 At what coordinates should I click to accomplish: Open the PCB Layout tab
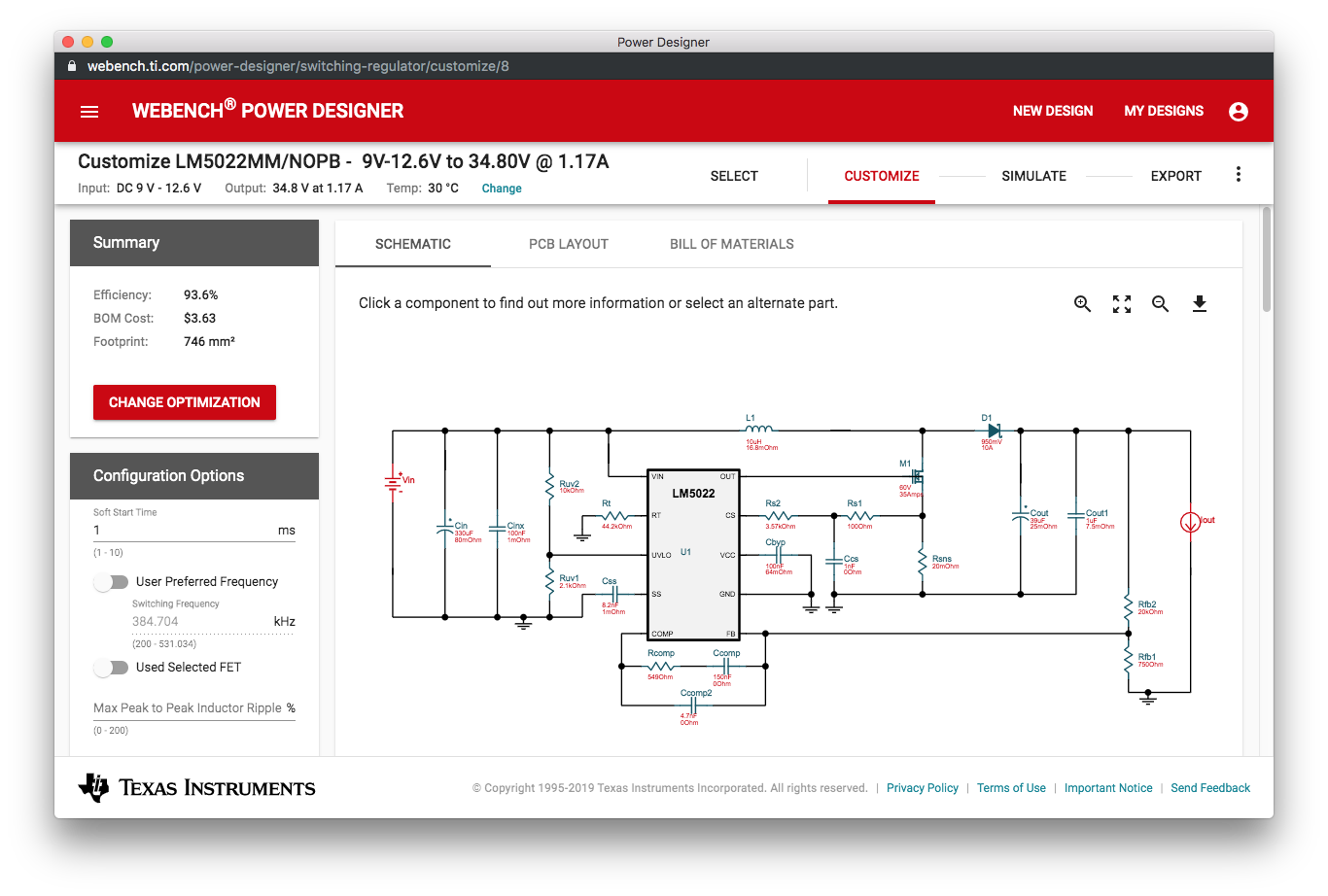click(x=569, y=244)
